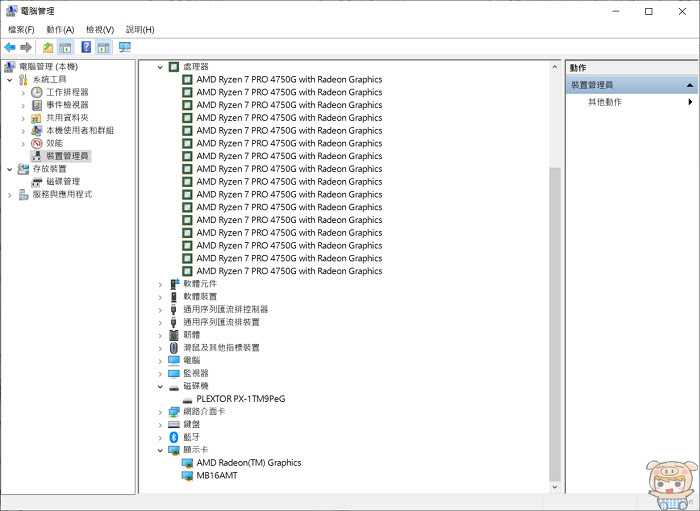Click the Up one level folder icon

48,47
